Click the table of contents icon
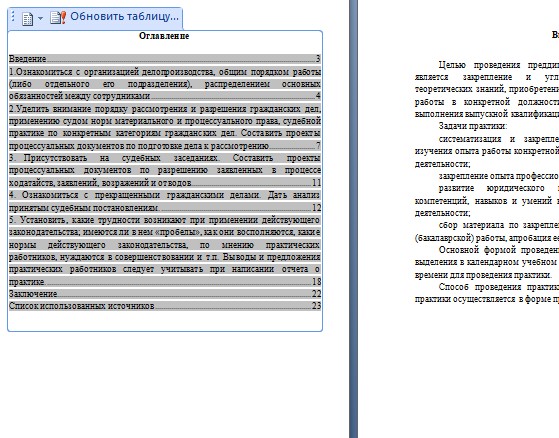 pos(27,18)
